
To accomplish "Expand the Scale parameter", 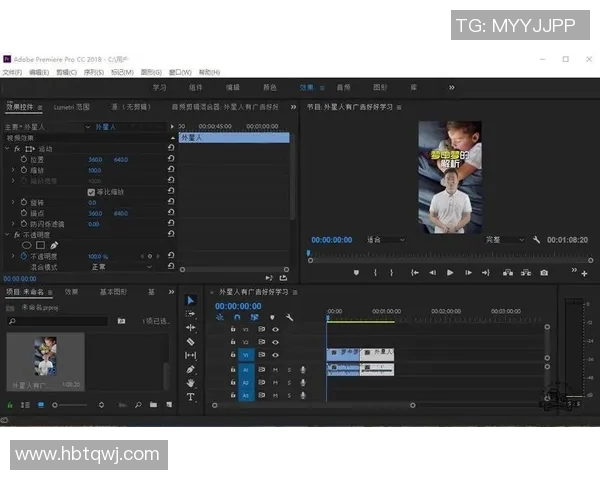I will [x=13, y=170].
